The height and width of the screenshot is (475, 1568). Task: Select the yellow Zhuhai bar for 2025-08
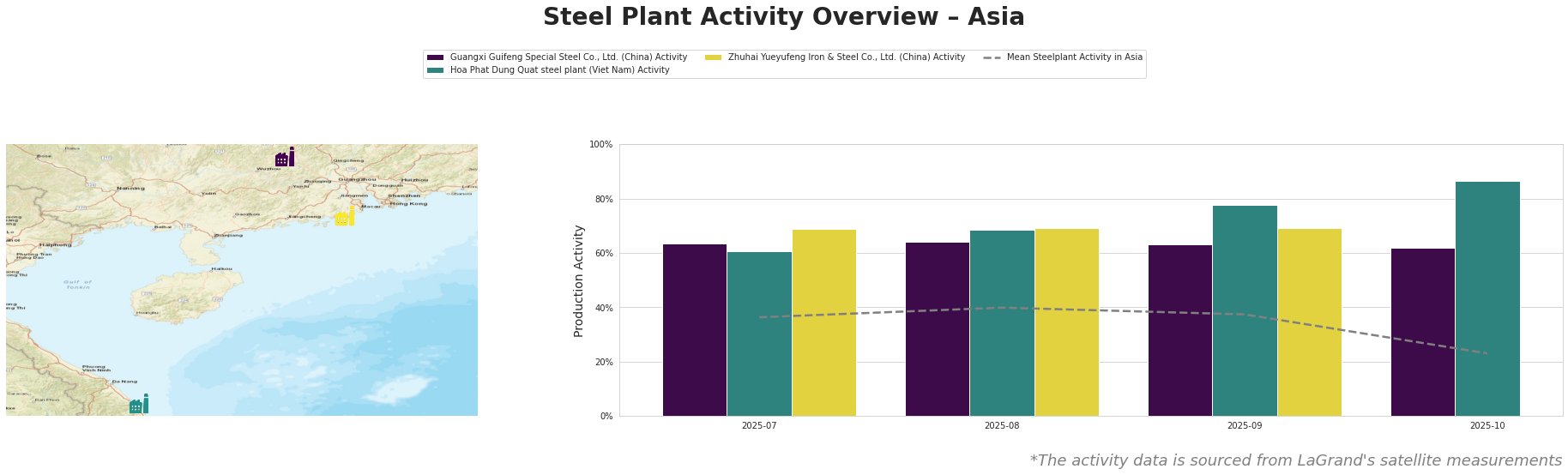(1066, 322)
